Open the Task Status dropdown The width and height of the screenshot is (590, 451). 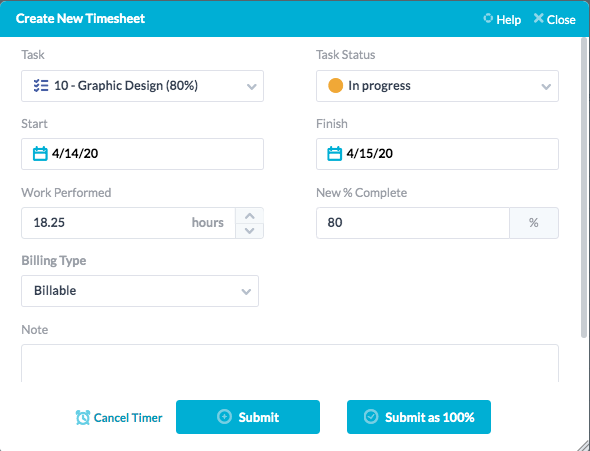click(x=437, y=86)
